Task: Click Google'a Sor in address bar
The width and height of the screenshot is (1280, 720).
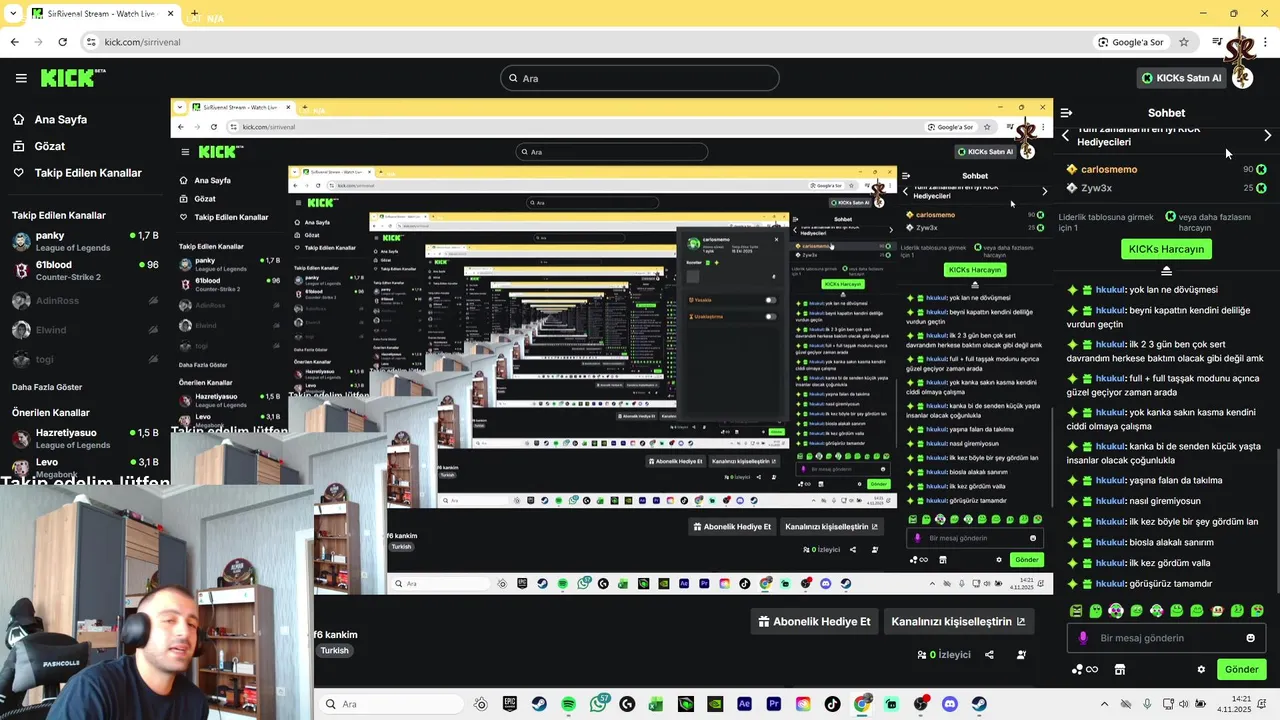Action: coord(1130,42)
